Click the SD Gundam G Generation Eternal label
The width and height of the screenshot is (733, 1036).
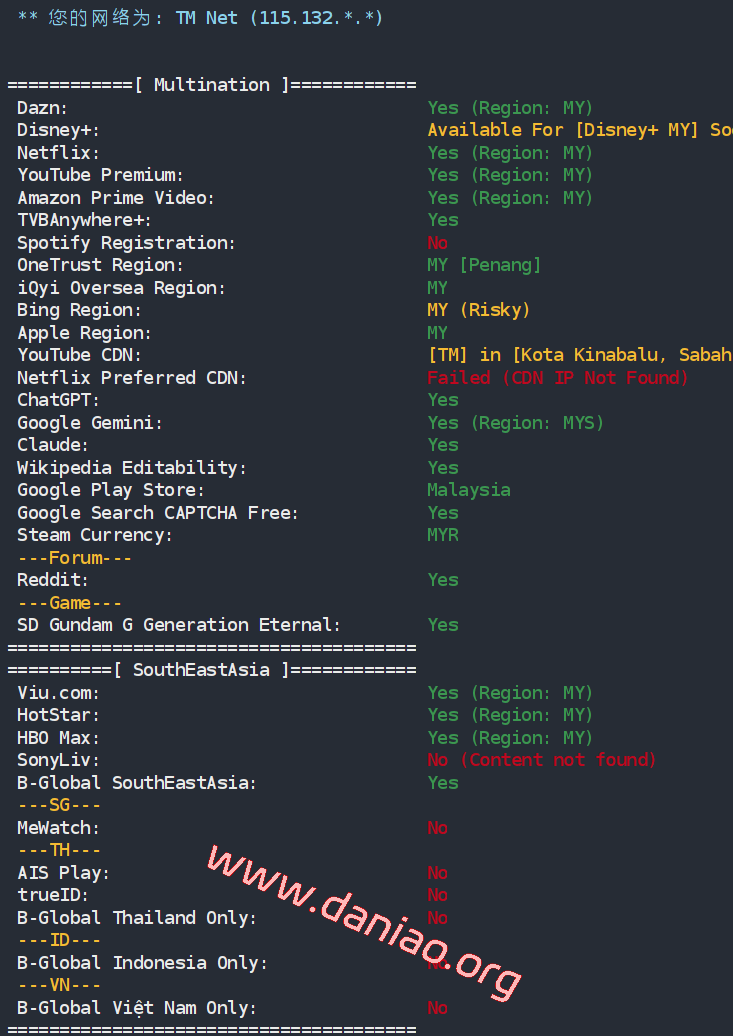(x=179, y=625)
